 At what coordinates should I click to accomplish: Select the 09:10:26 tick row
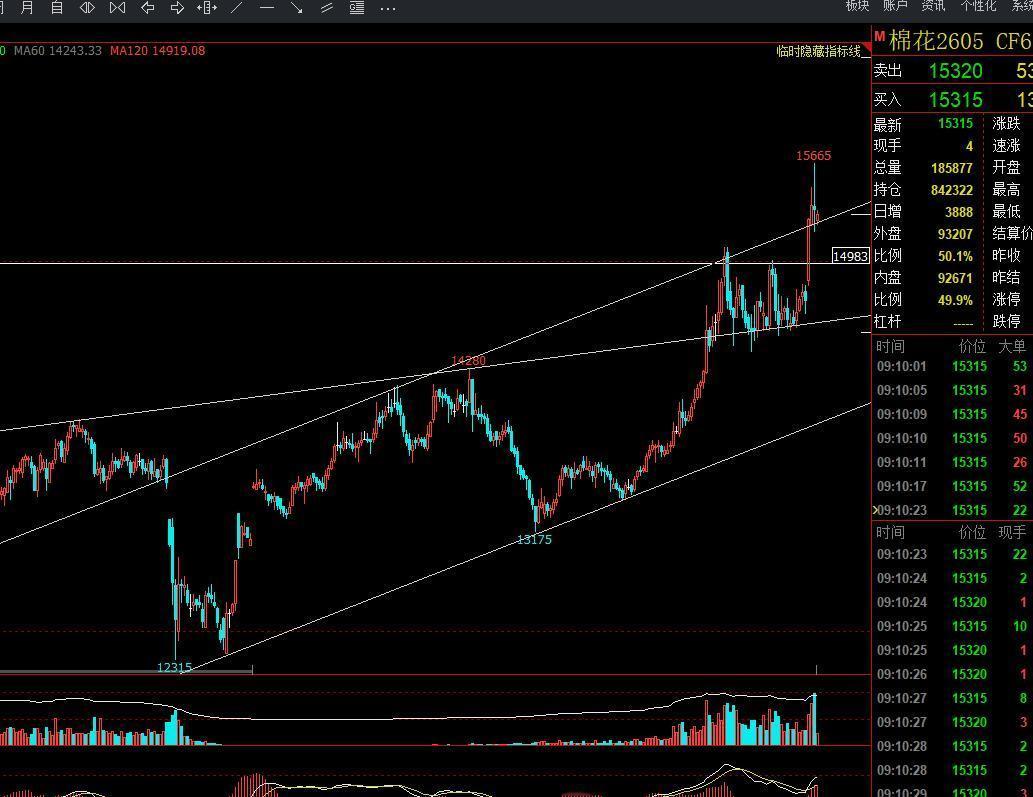[x=952, y=674]
